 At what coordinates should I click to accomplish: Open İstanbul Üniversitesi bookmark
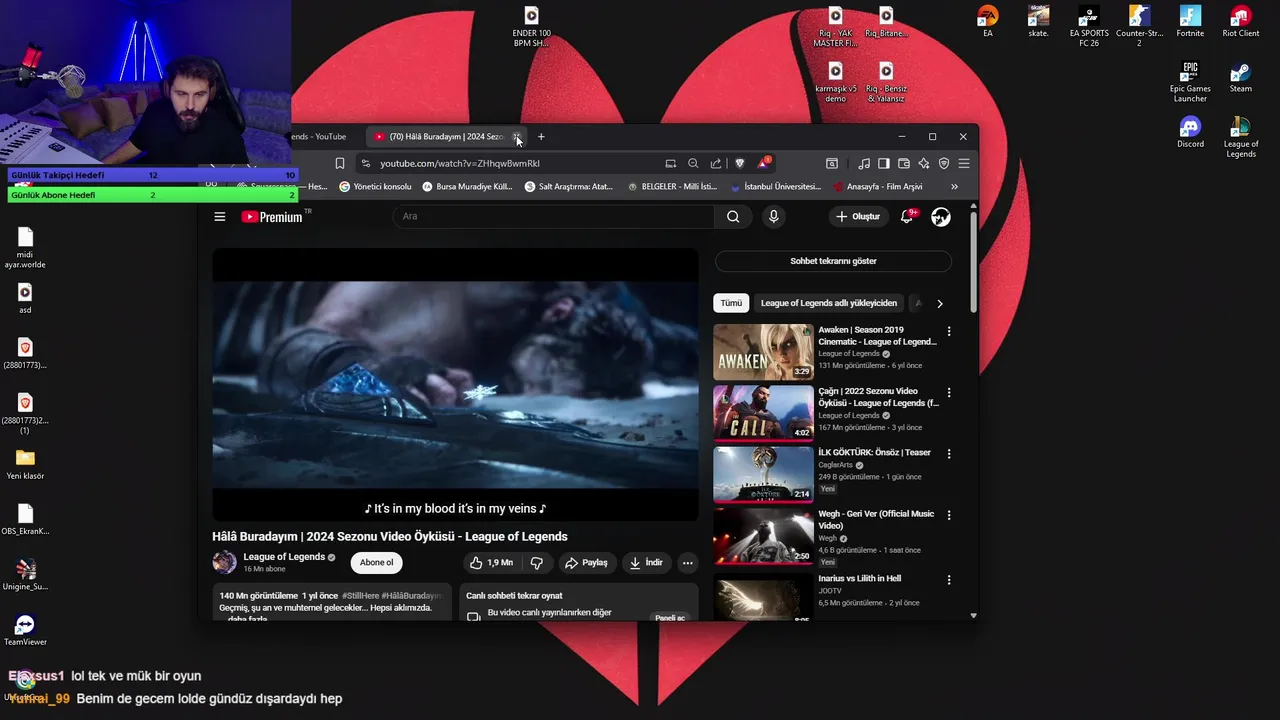[776, 187]
